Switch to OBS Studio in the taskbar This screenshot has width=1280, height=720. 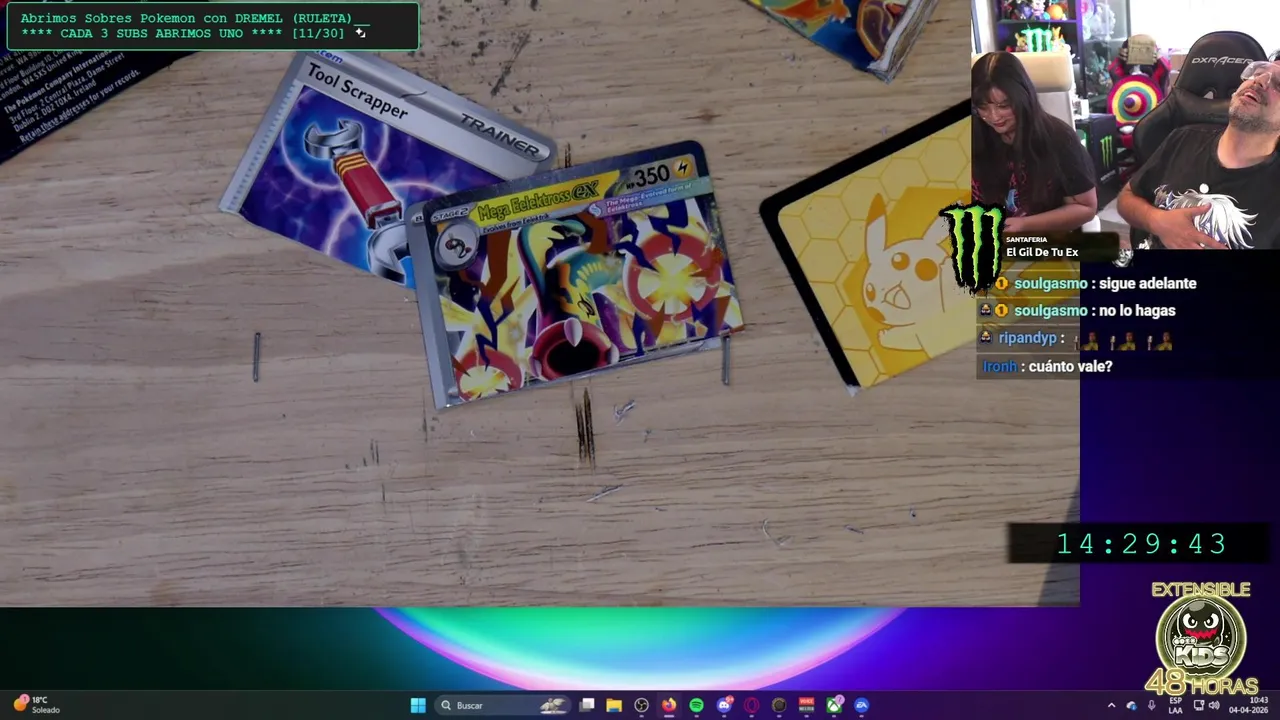(x=641, y=705)
